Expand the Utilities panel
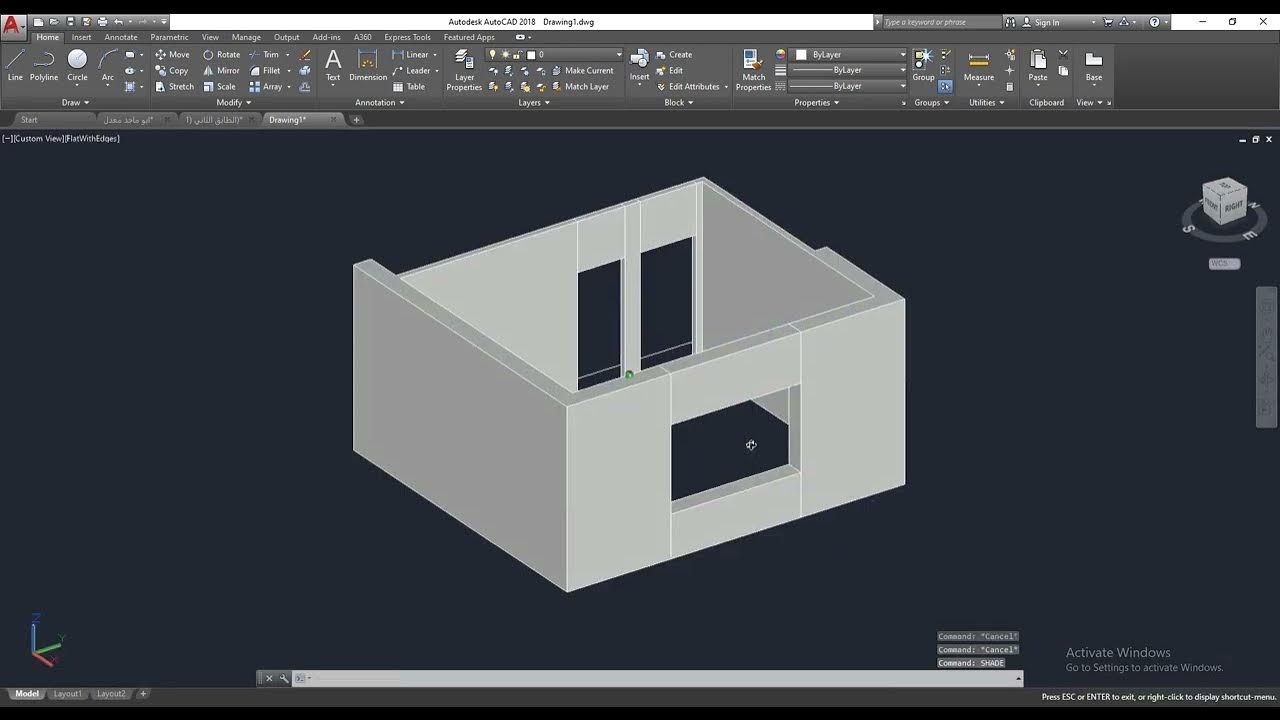Viewport: 1280px width, 720px height. click(x=987, y=102)
